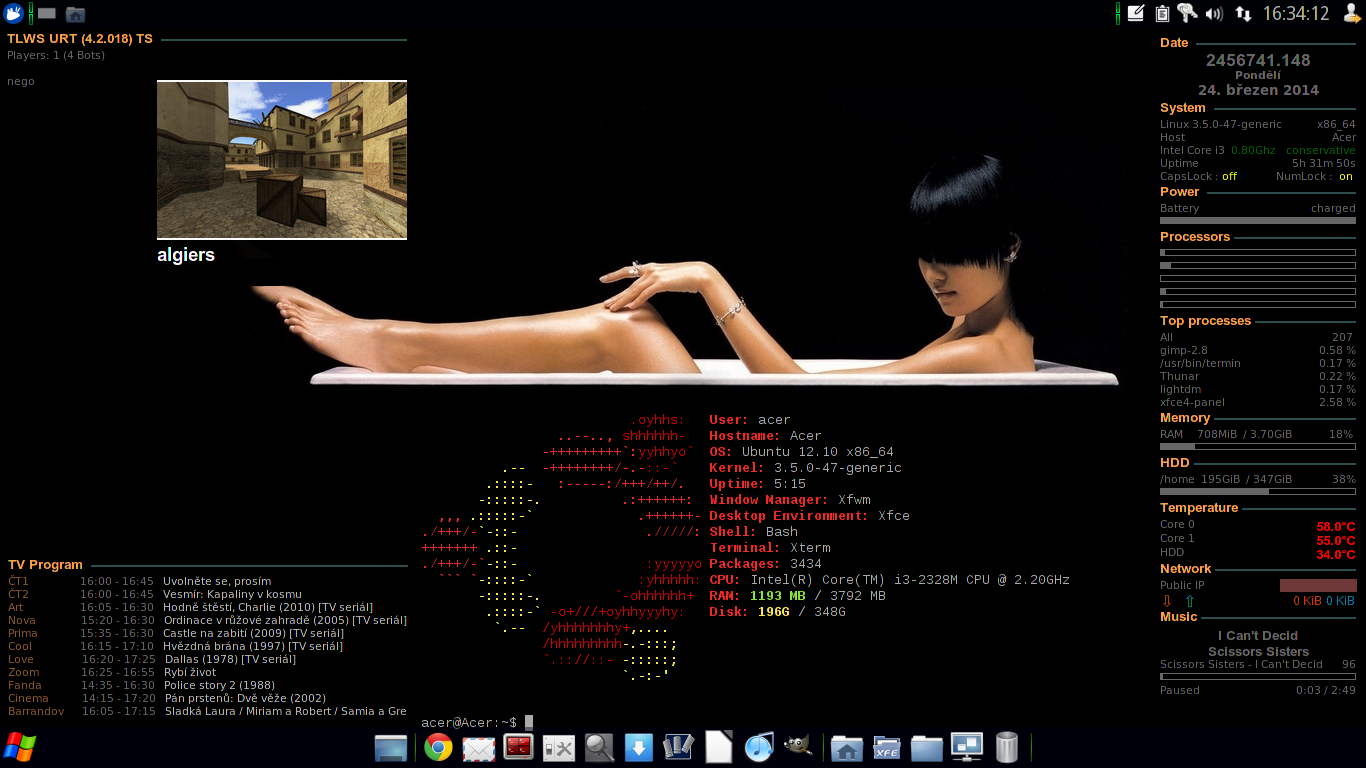Click the /home HDD usage bar
This screenshot has height=768, width=1366.
(1258, 492)
